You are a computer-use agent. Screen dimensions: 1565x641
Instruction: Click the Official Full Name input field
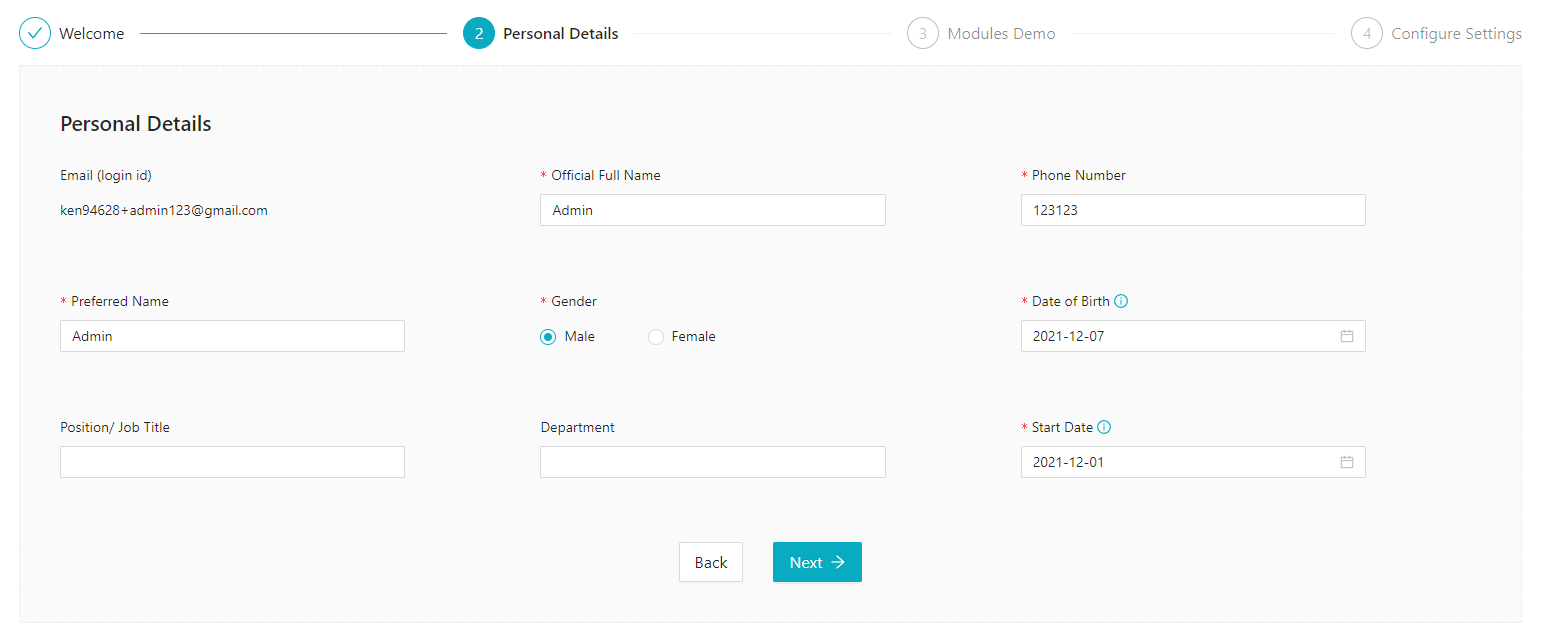coord(712,210)
